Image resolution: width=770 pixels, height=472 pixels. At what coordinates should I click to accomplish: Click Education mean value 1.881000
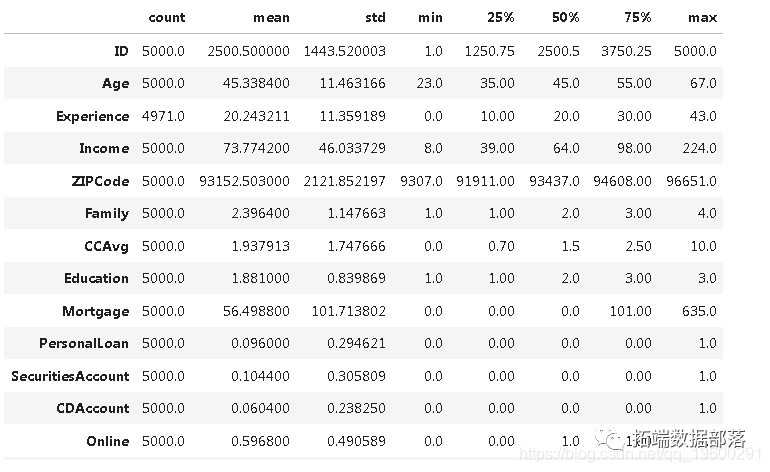(x=260, y=278)
